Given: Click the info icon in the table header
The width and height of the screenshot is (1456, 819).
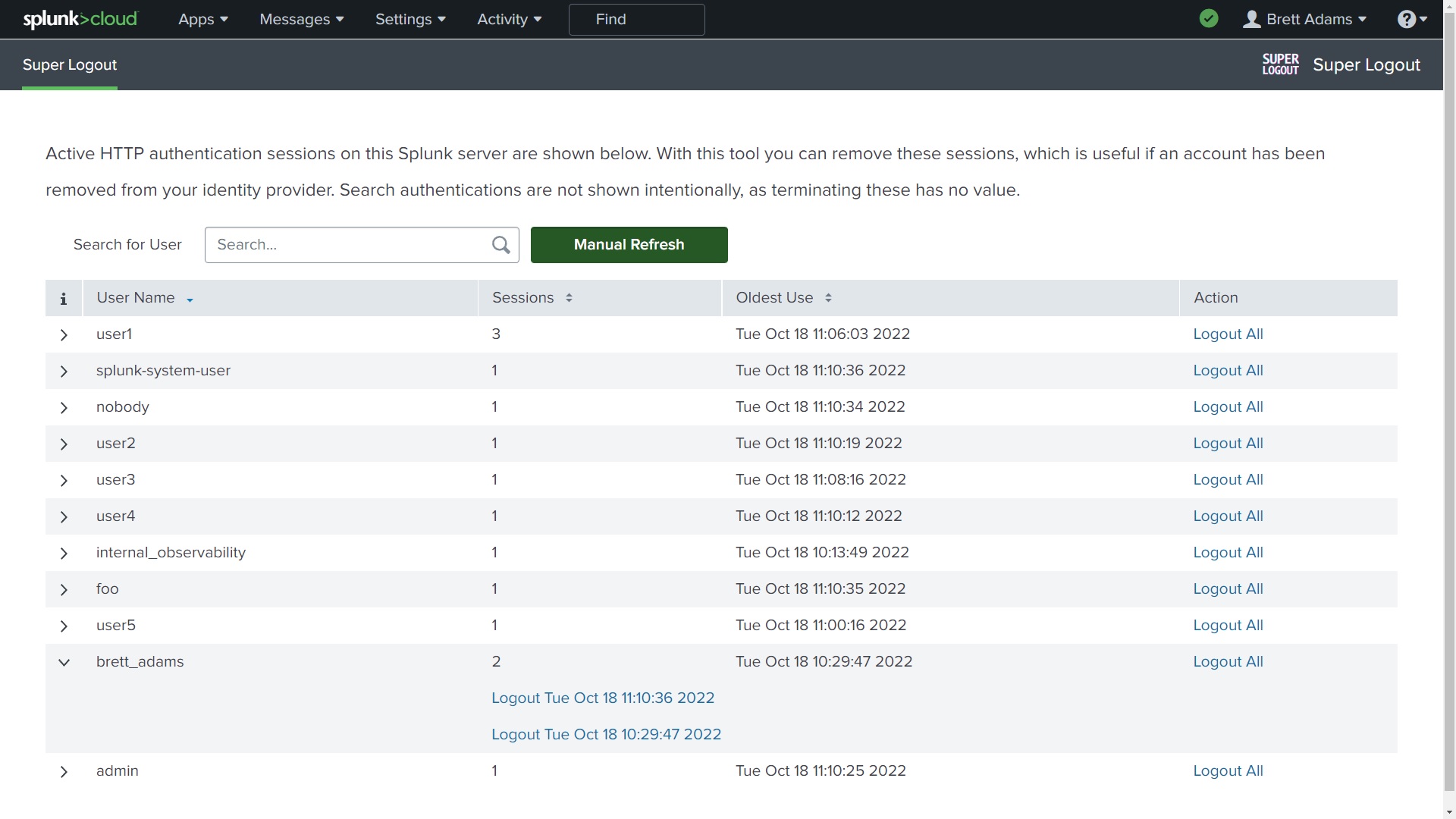Looking at the screenshot, I should pos(63,298).
